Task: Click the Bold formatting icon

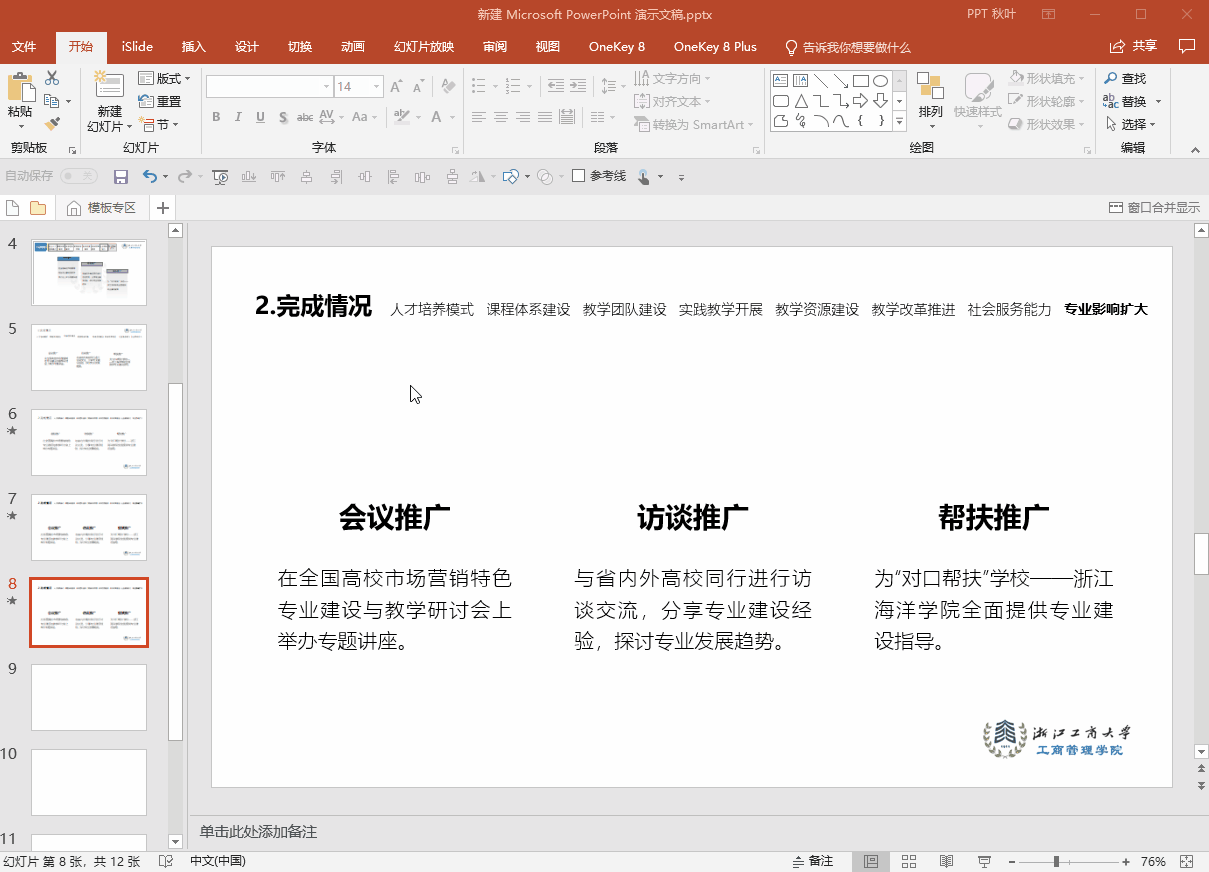Action: pyautogui.click(x=216, y=117)
